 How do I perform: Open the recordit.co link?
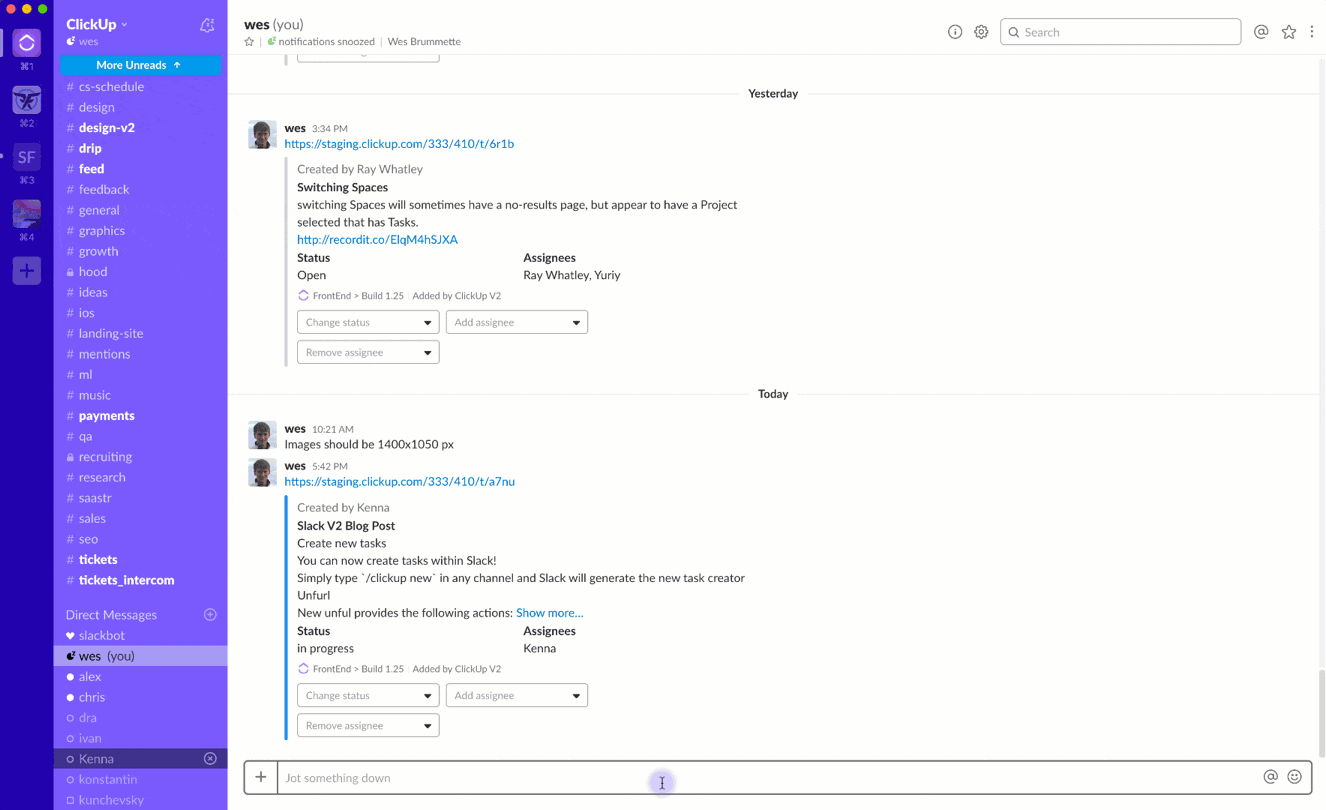click(x=377, y=240)
